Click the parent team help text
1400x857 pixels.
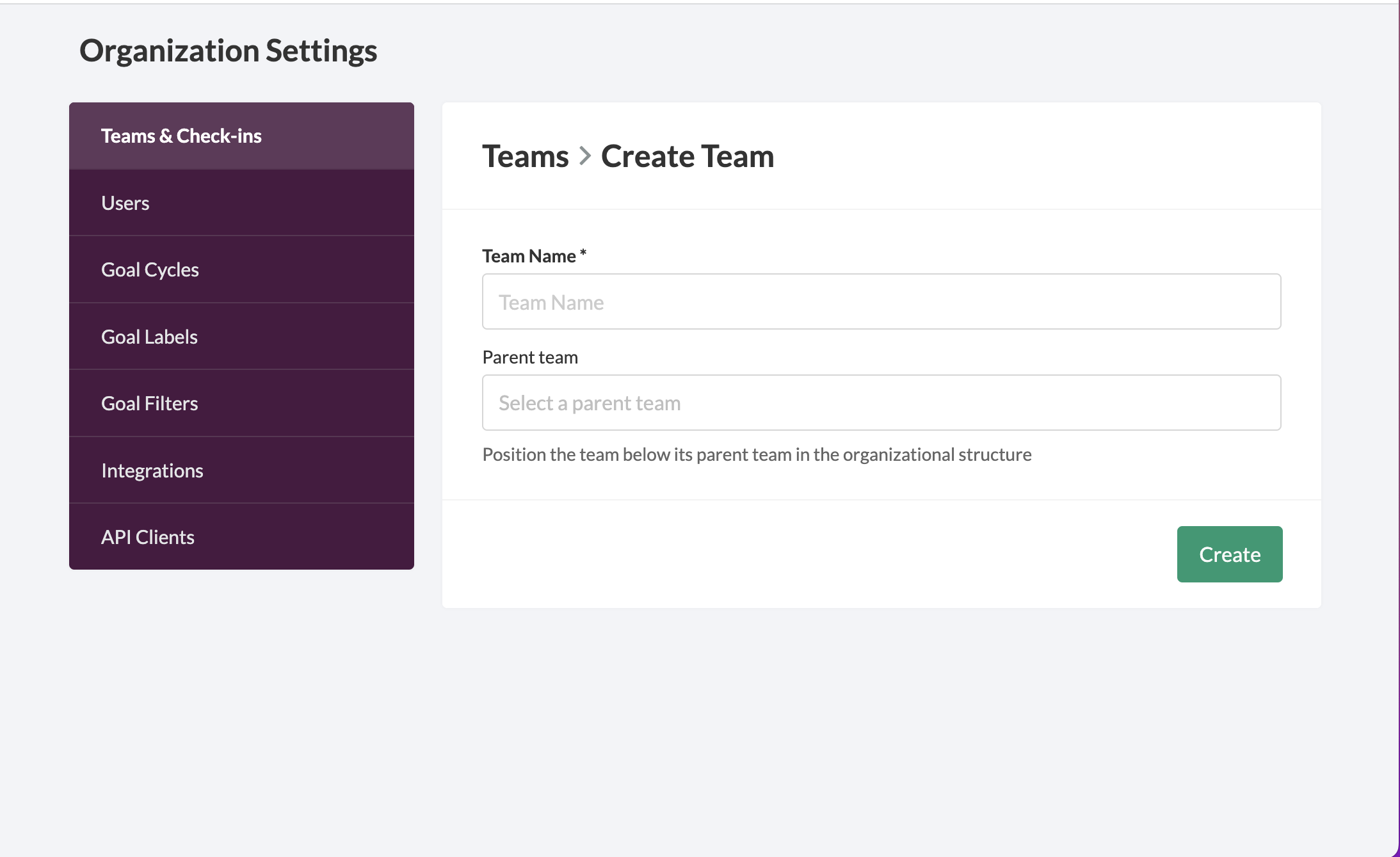point(757,454)
